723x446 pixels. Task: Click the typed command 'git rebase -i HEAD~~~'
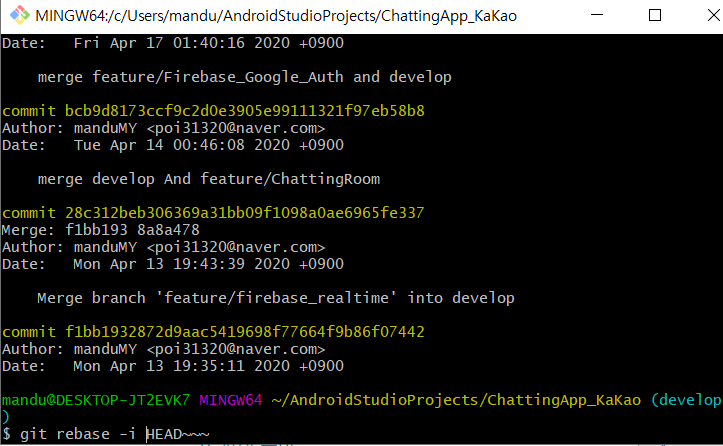click(x=115, y=434)
